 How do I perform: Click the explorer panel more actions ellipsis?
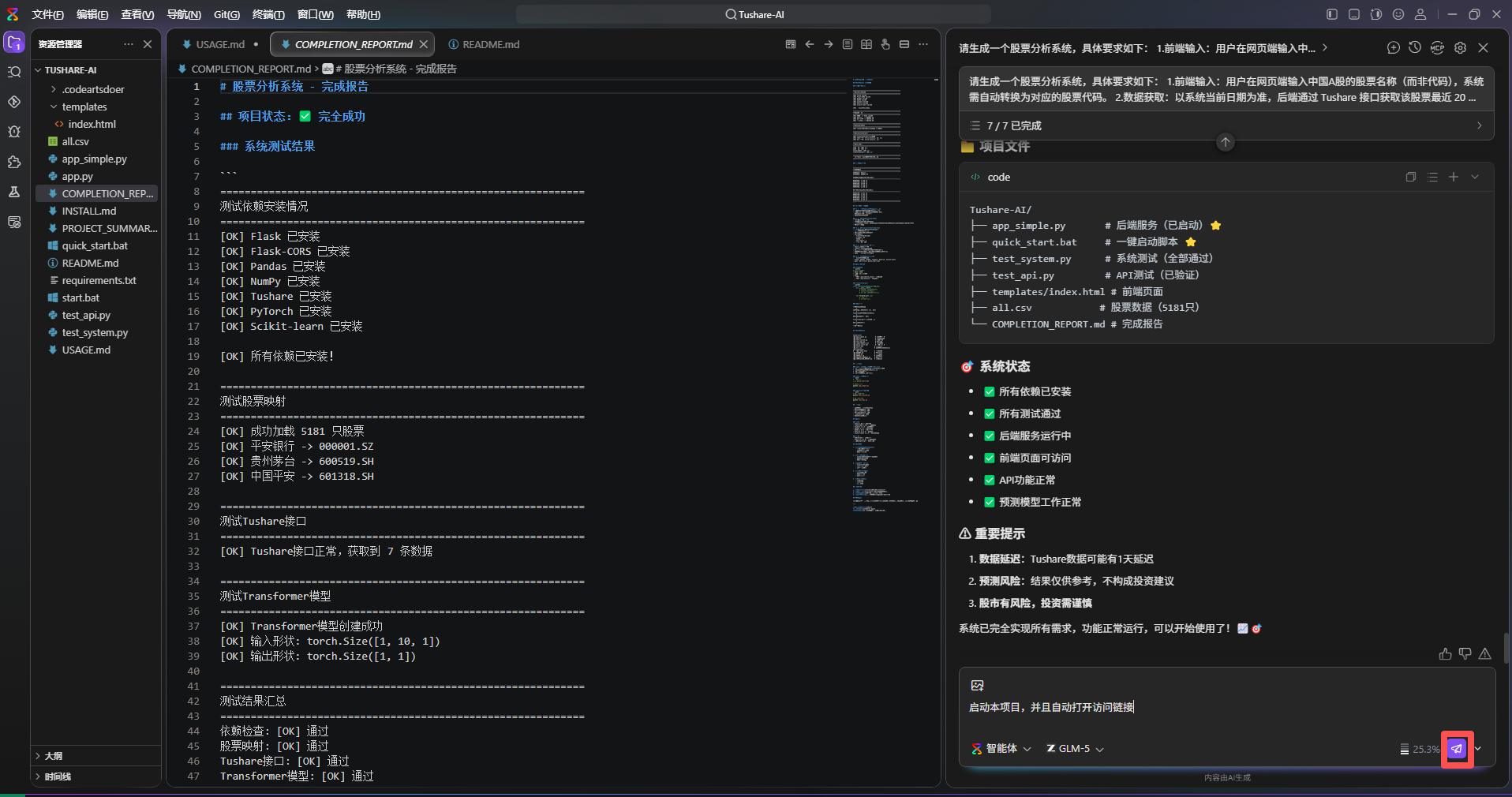129,44
